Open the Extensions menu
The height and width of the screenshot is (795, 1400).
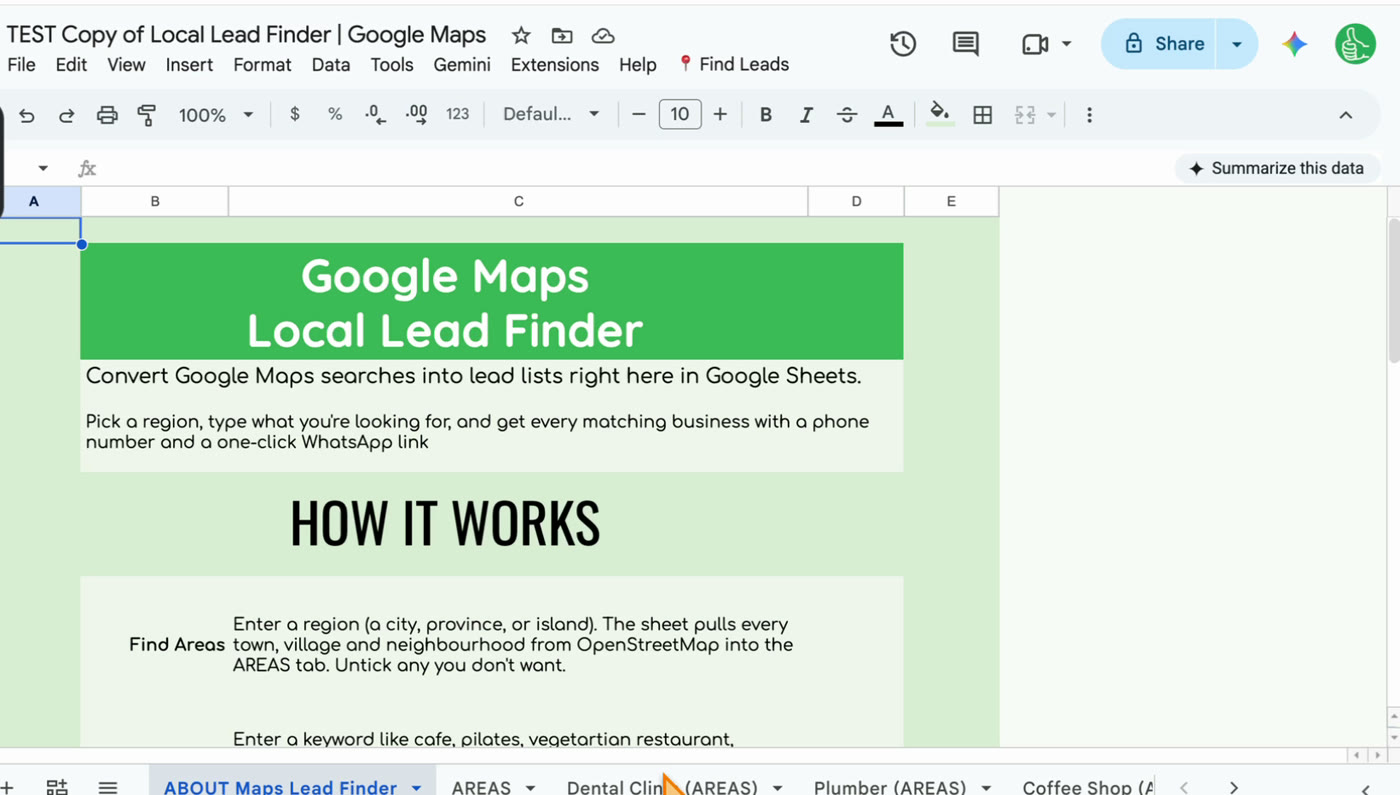pos(555,65)
